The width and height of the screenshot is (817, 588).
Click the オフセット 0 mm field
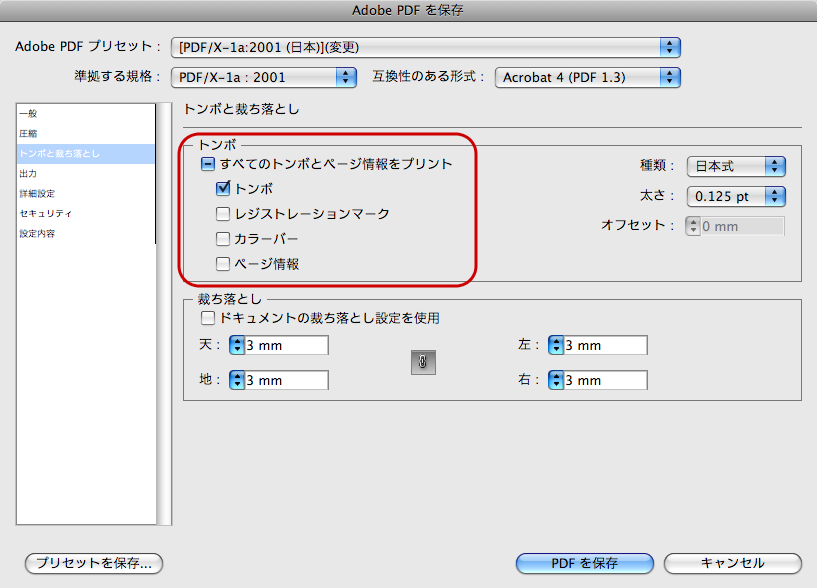[x=742, y=226]
